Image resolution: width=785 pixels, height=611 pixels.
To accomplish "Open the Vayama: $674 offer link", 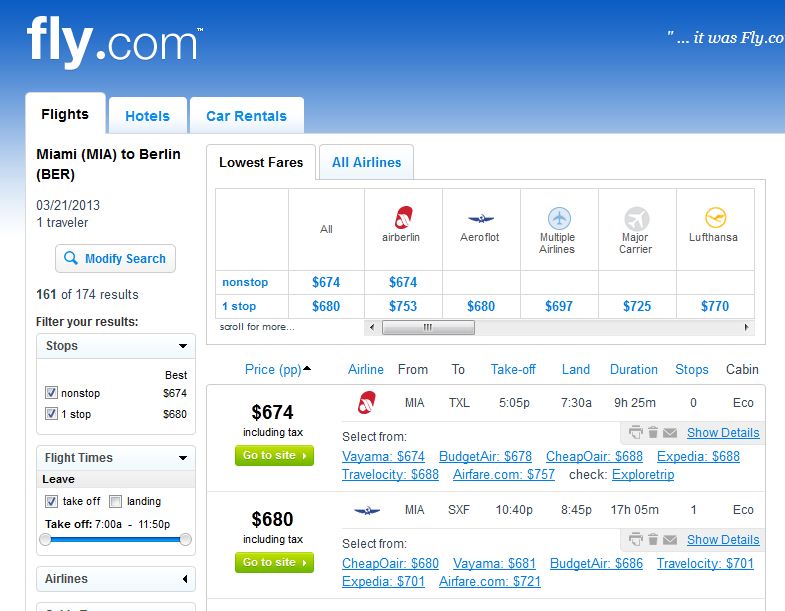I will coord(383,456).
